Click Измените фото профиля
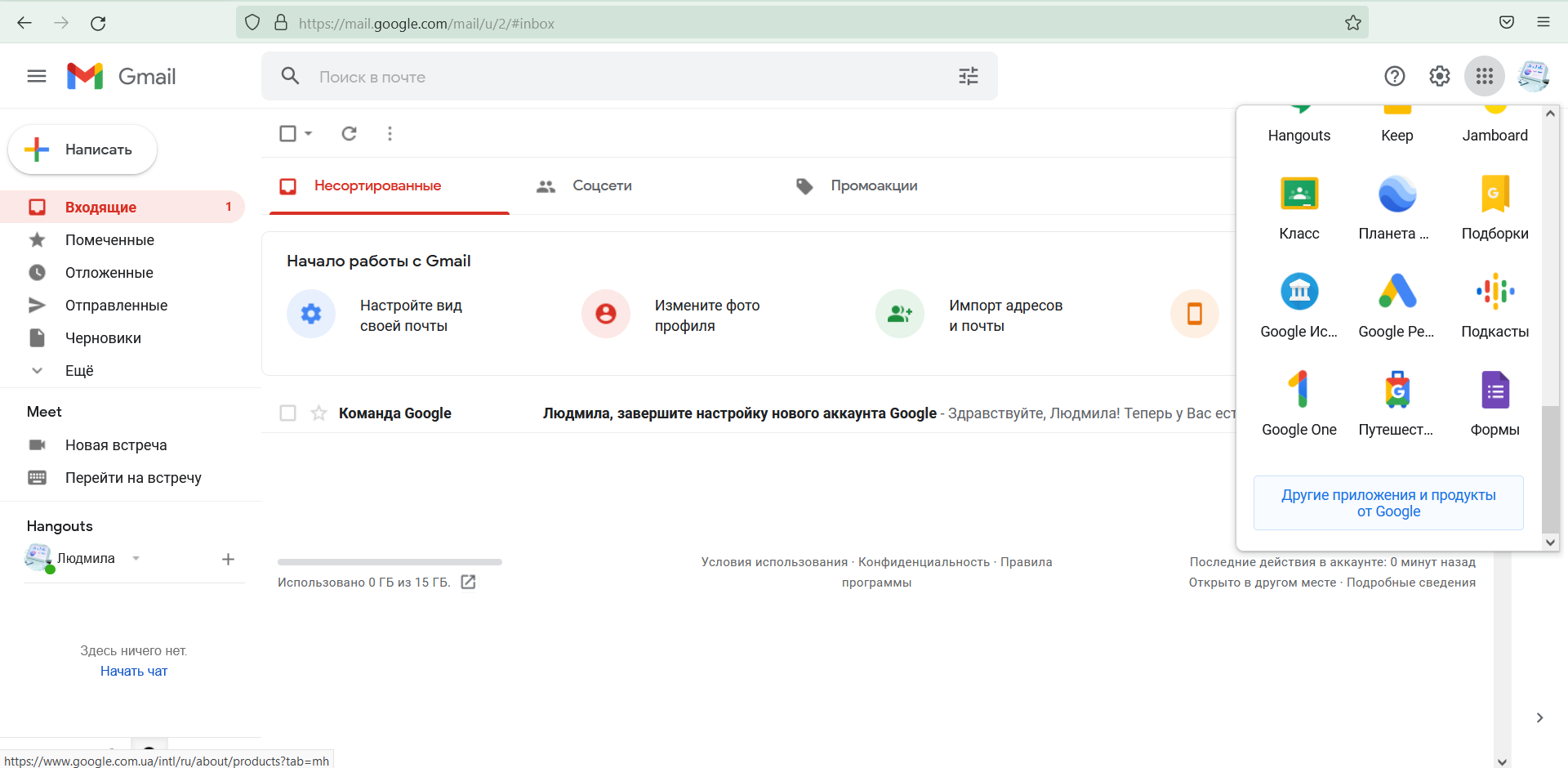 click(707, 315)
